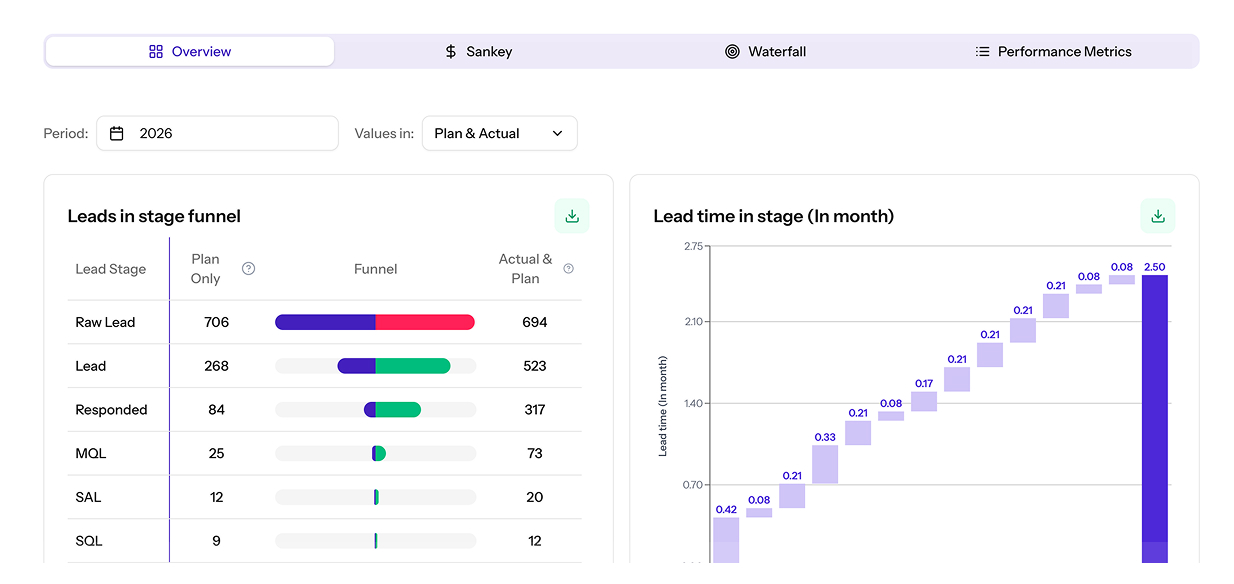1234x584 pixels.
Task: Download the Leads in stage funnel chart
Action: coord(572,216)
